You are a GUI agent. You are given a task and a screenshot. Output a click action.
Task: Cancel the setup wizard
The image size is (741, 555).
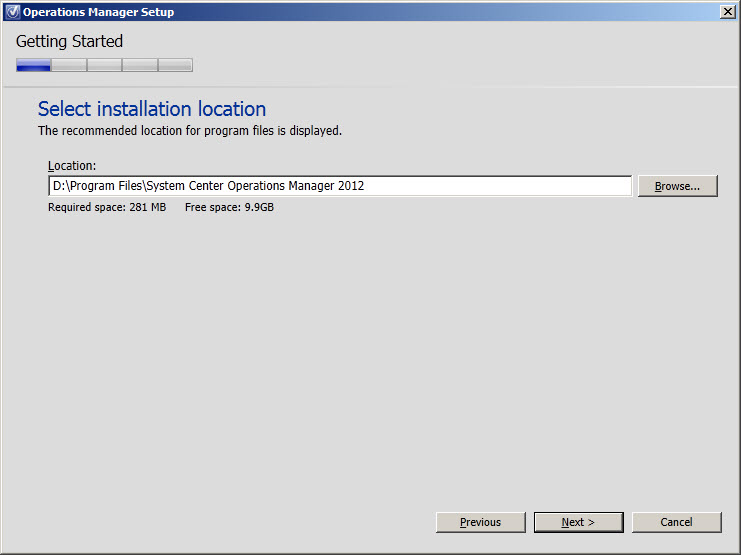coord(677,522)
